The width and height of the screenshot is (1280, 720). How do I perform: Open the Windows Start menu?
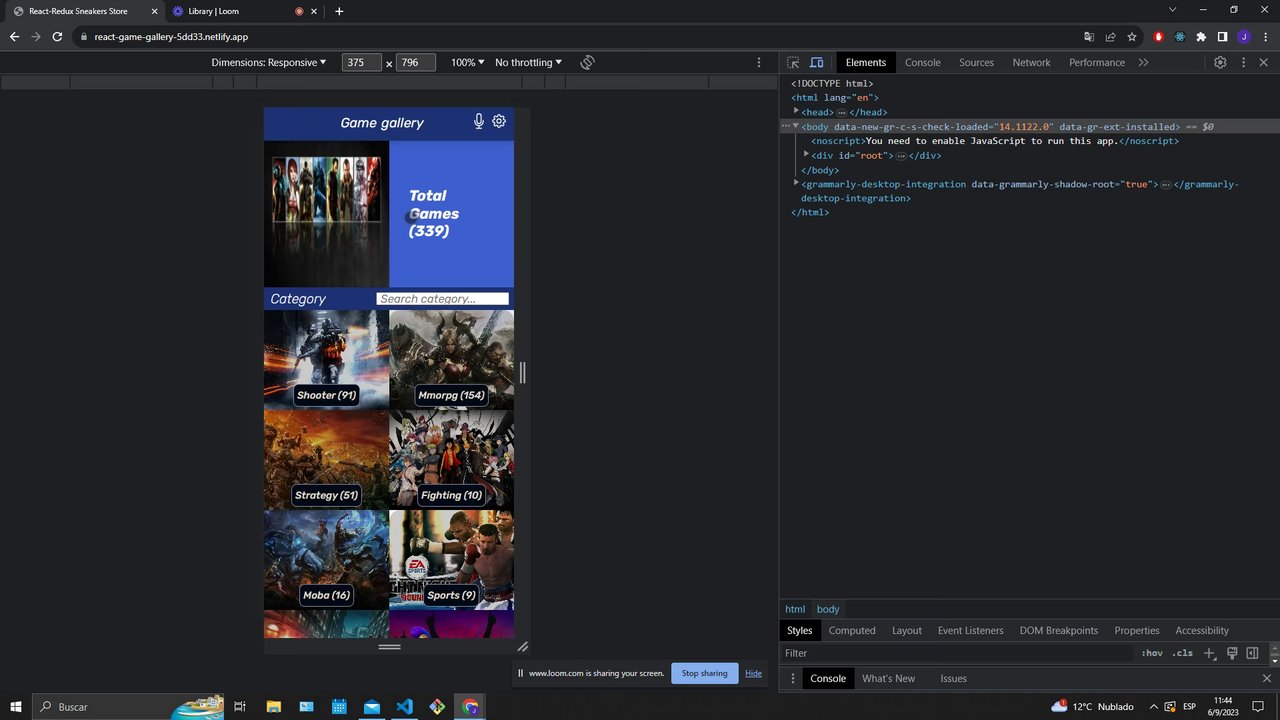tap(15, 706)
